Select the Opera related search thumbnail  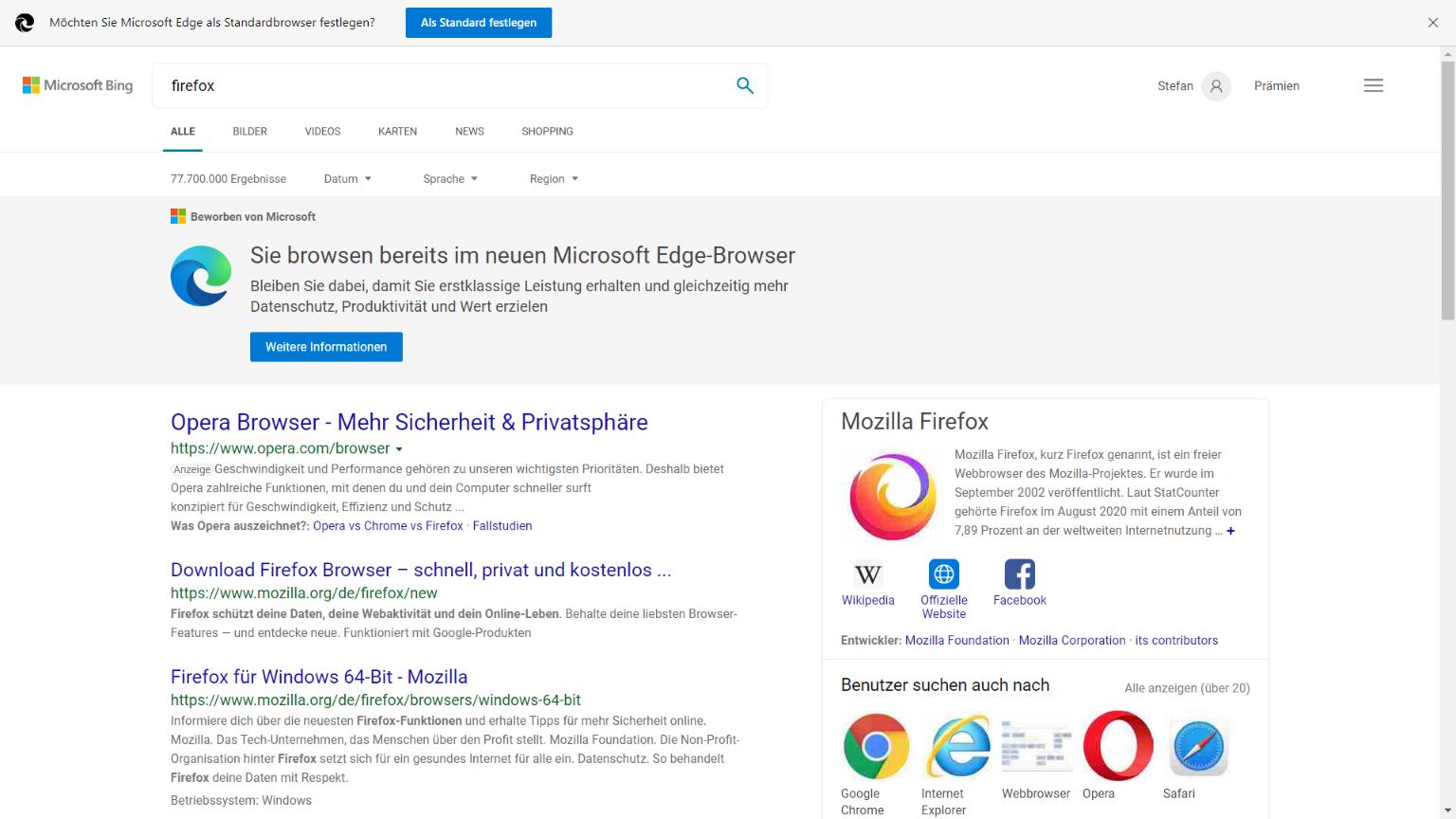[x=1118, y=746]
